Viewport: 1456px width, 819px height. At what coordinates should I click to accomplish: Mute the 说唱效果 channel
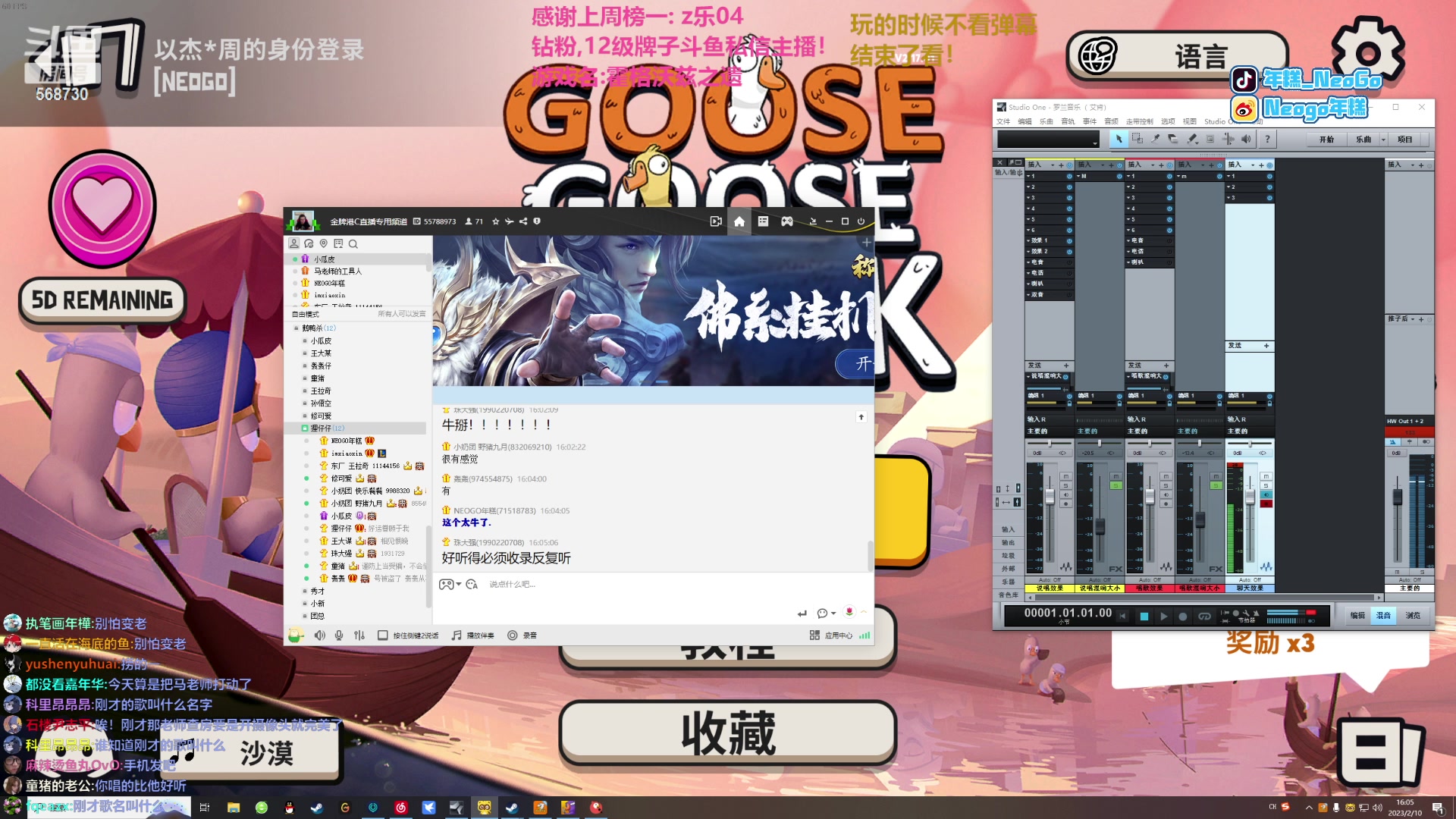(1065, 476)
